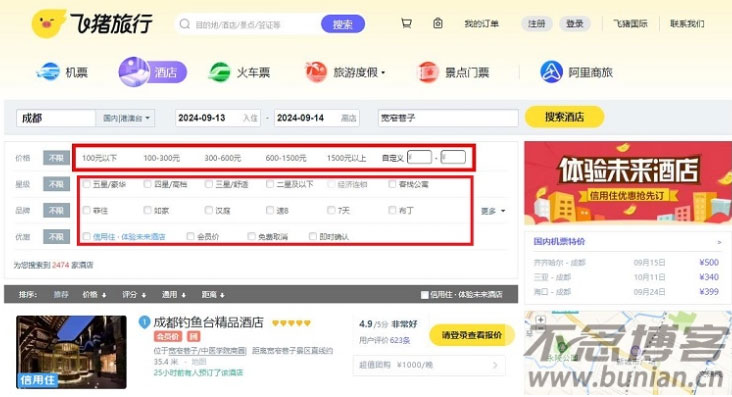
Task: Expand 更多 brands list
Action: 493,211
